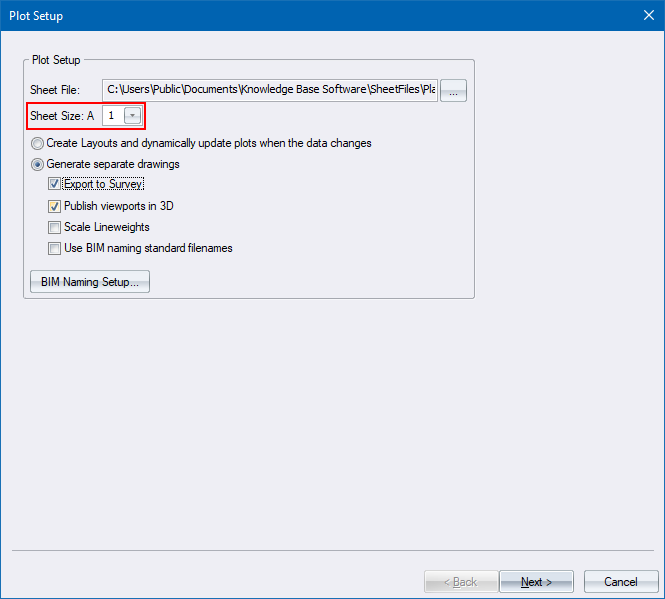Click the Plot Setup group box heading

[56, 60]
